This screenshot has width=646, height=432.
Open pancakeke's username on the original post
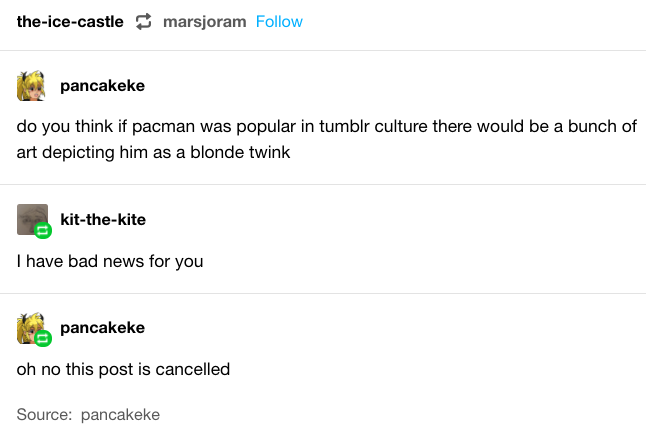[x=102, y=86]
